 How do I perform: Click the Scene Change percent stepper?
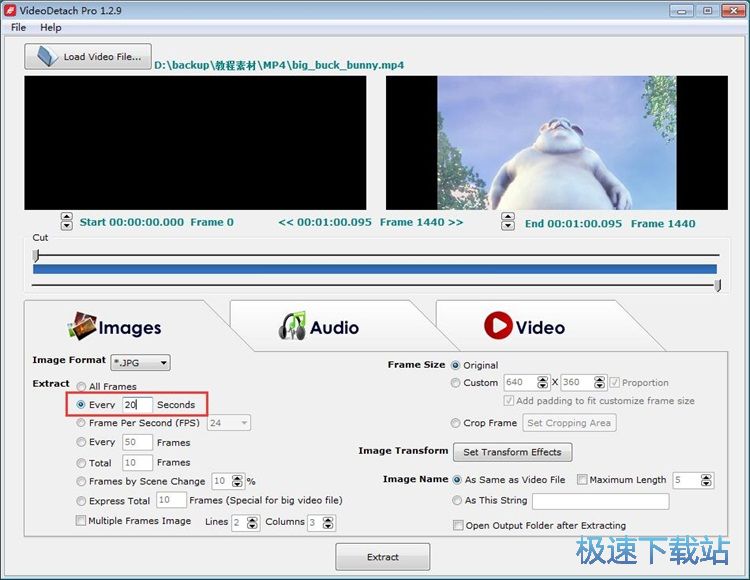click(x=237, y=481)
